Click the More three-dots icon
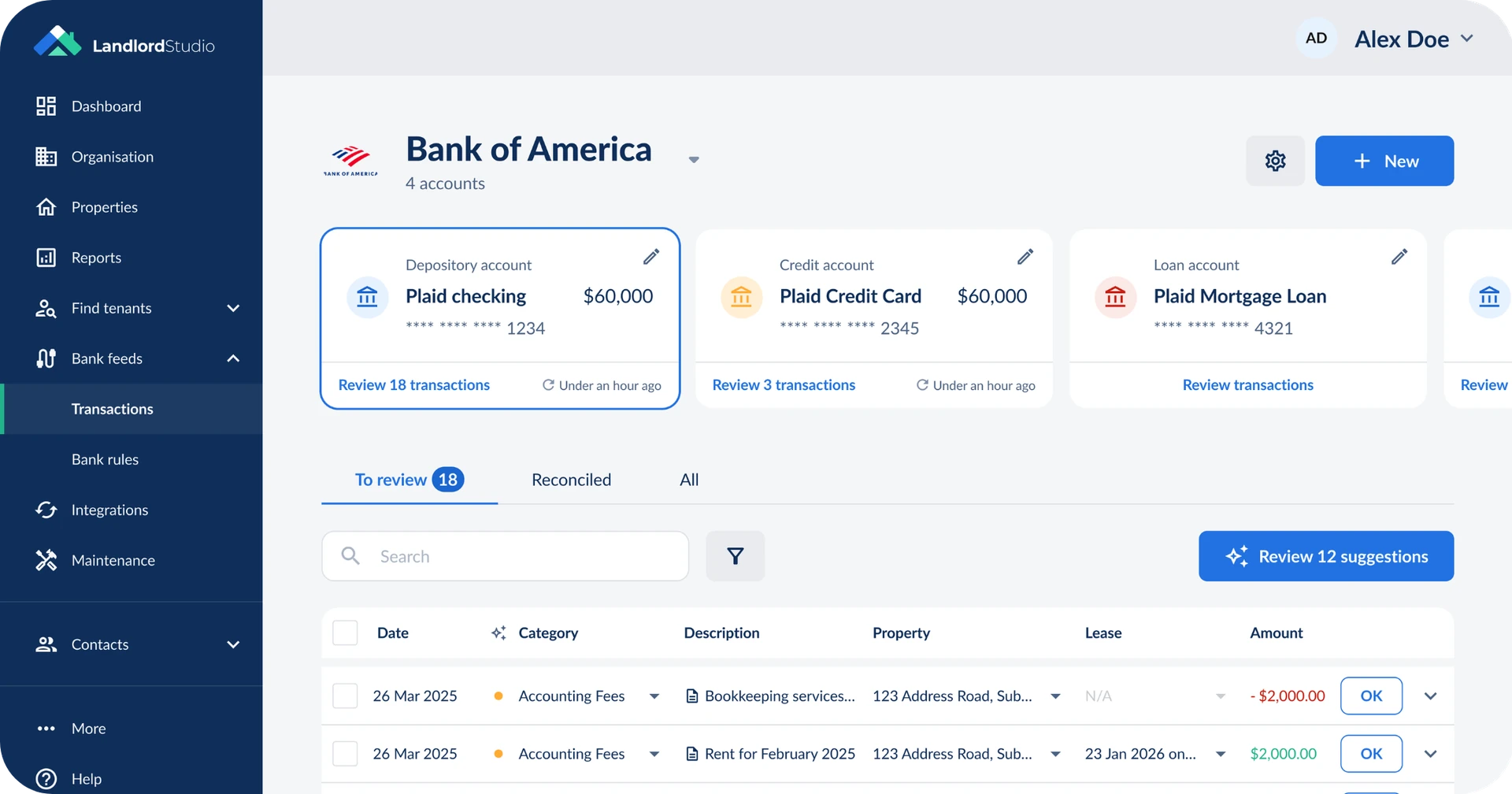This screenshot has width=1512, height=794. tap(46, 729)
